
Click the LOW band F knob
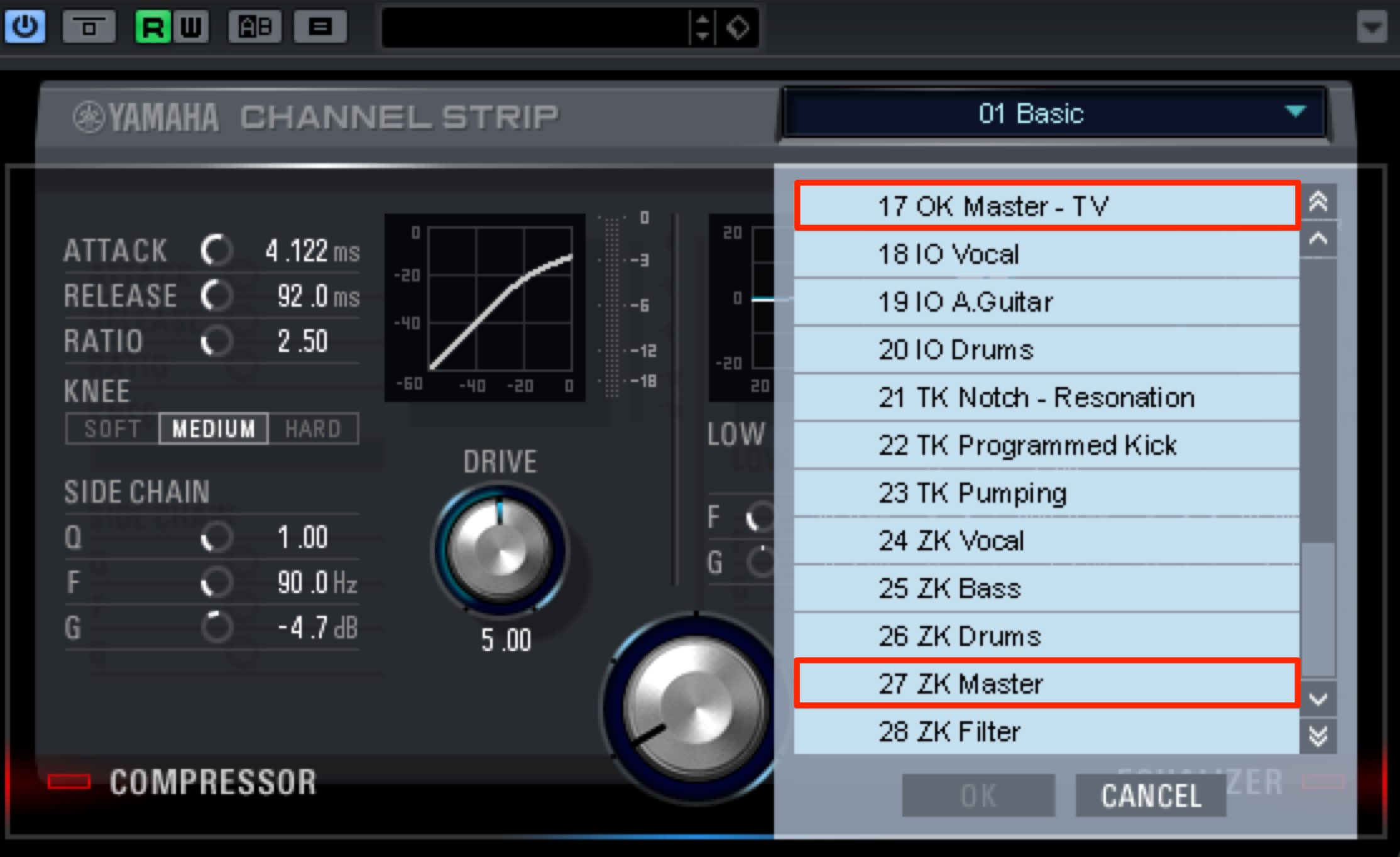coord(760,518)
